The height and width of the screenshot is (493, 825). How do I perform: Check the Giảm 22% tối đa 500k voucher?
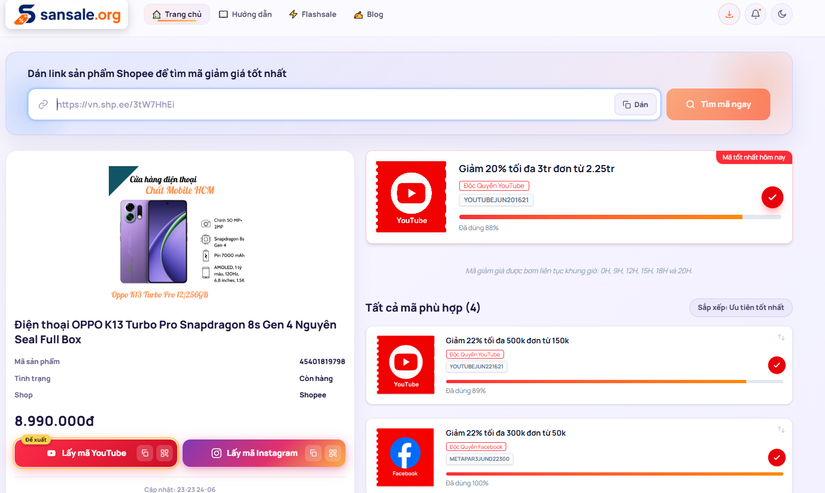[777, 365]
